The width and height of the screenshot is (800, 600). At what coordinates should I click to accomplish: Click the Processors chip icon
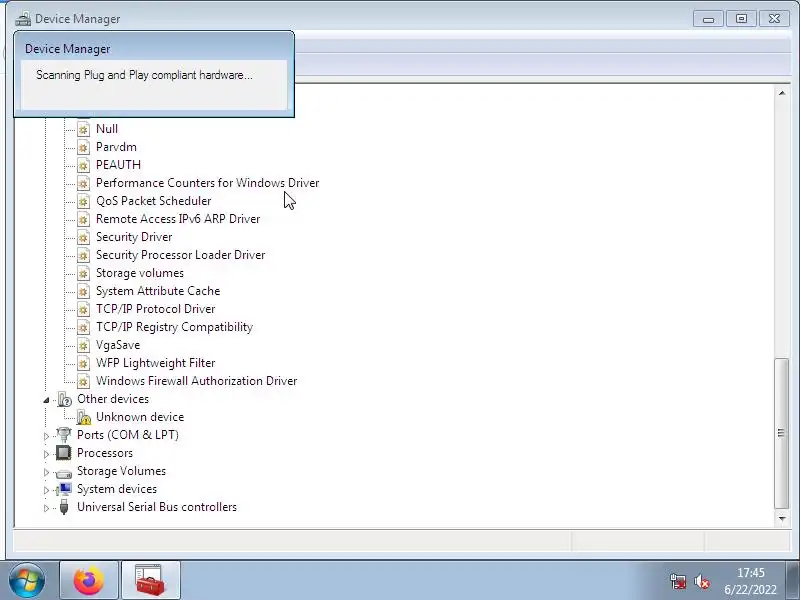tap(64, 453)
